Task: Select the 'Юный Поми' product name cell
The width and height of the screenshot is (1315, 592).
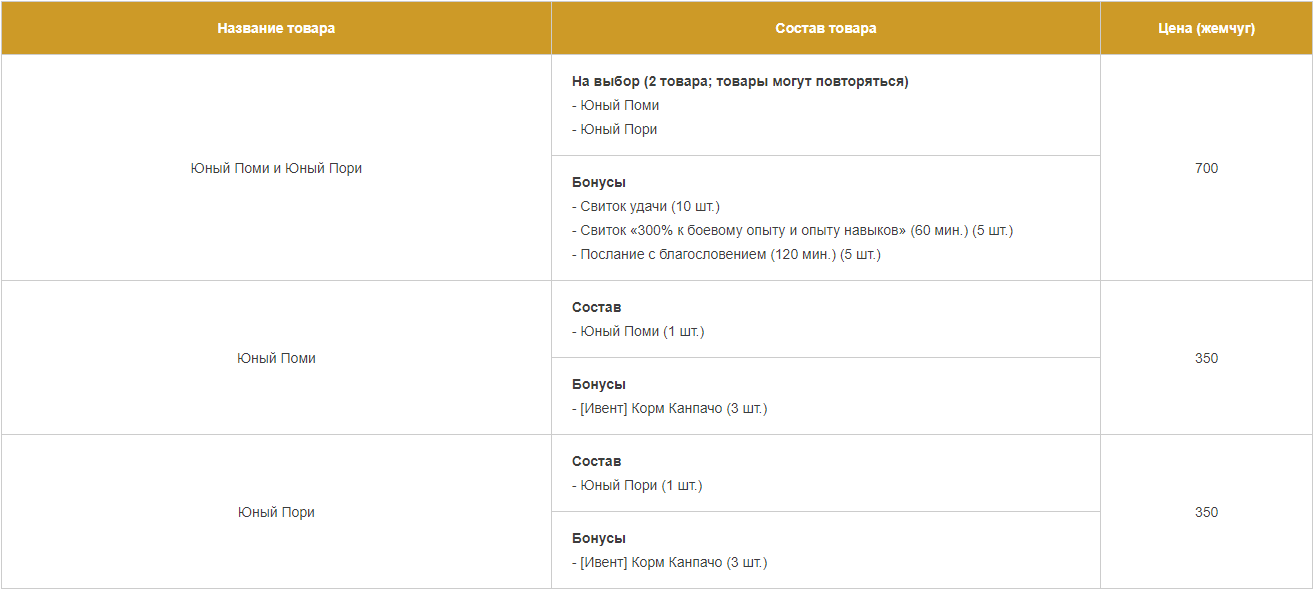Action: [276, 358]
